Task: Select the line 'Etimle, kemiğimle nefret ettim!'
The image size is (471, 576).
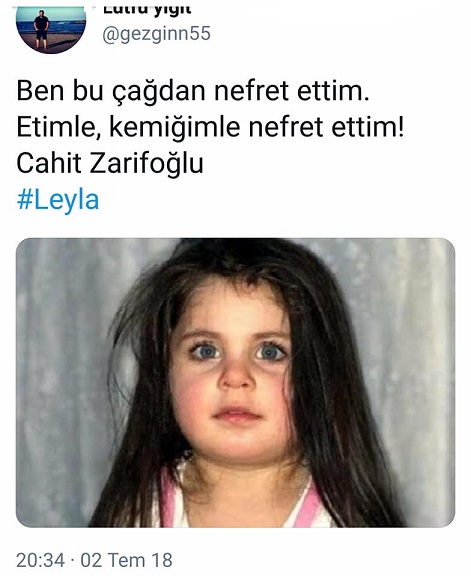Action: [210, 127]
